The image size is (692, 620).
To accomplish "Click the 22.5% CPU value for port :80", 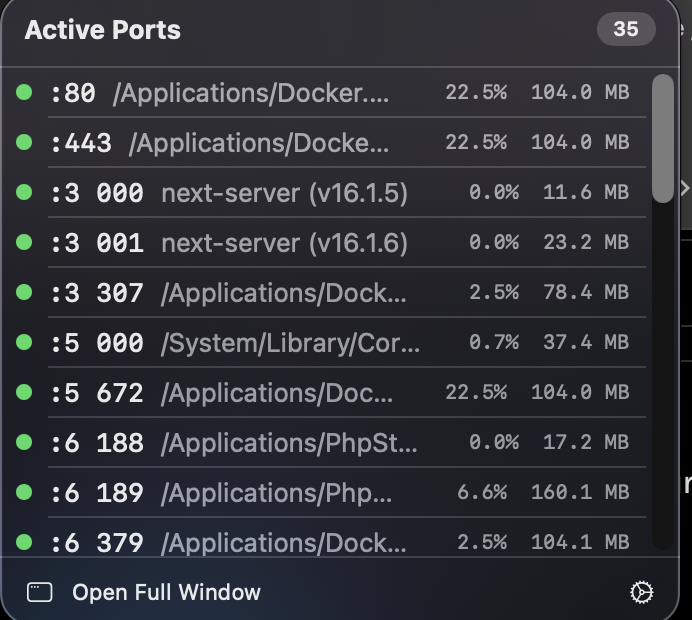I will [476, 92].
